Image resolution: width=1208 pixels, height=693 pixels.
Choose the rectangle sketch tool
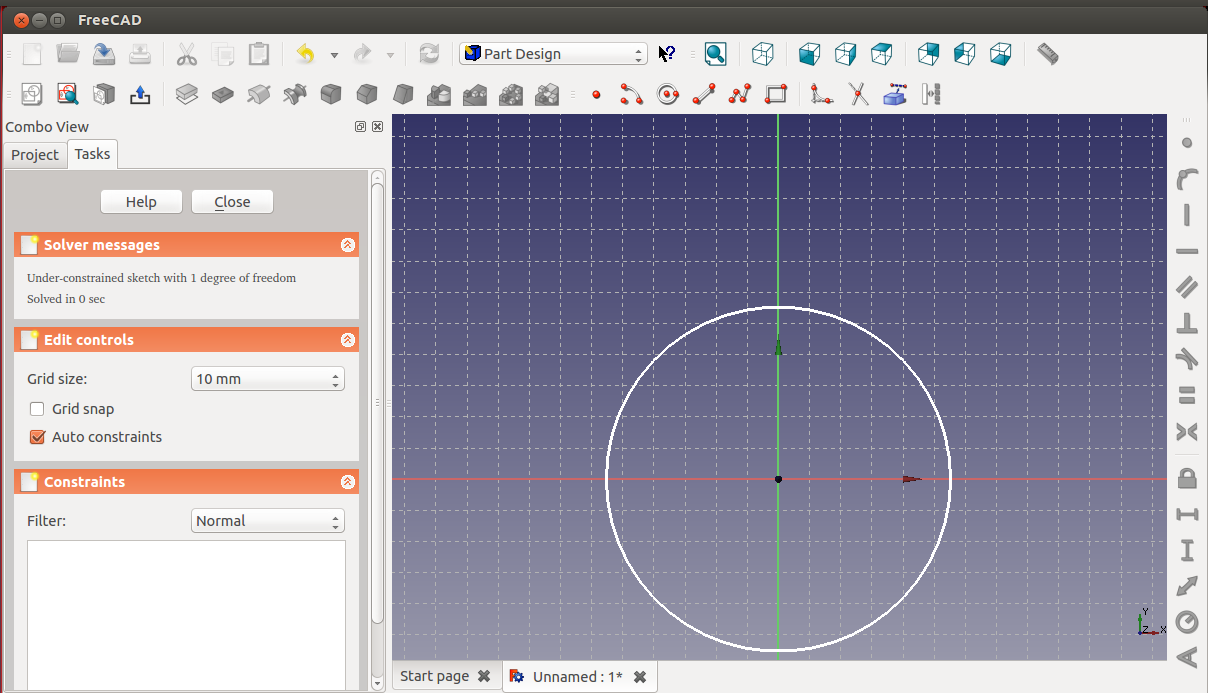(776, 94)
